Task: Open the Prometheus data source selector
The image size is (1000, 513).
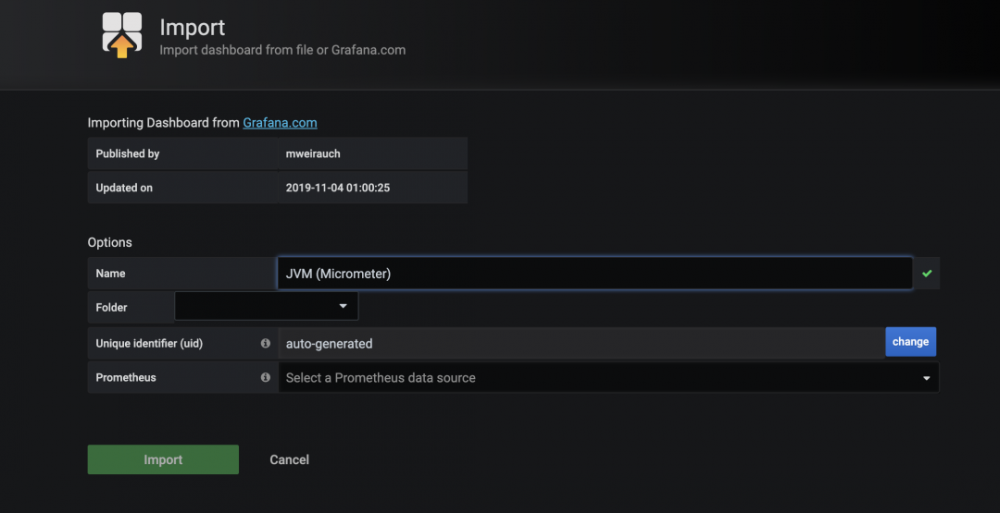Action: point(600,378)
